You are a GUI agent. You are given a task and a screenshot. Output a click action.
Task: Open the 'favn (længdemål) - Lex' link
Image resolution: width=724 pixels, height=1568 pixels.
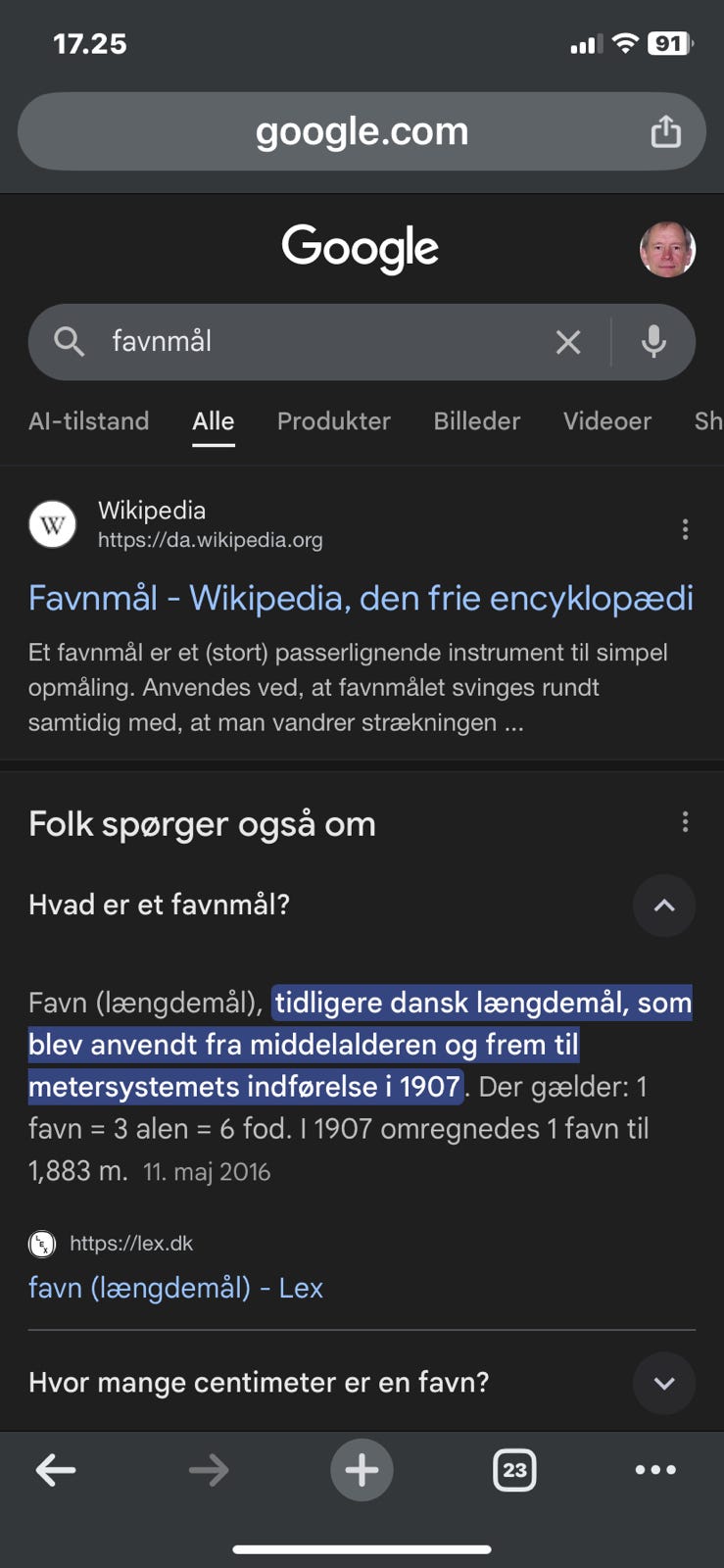click(x=176, y=1288)
